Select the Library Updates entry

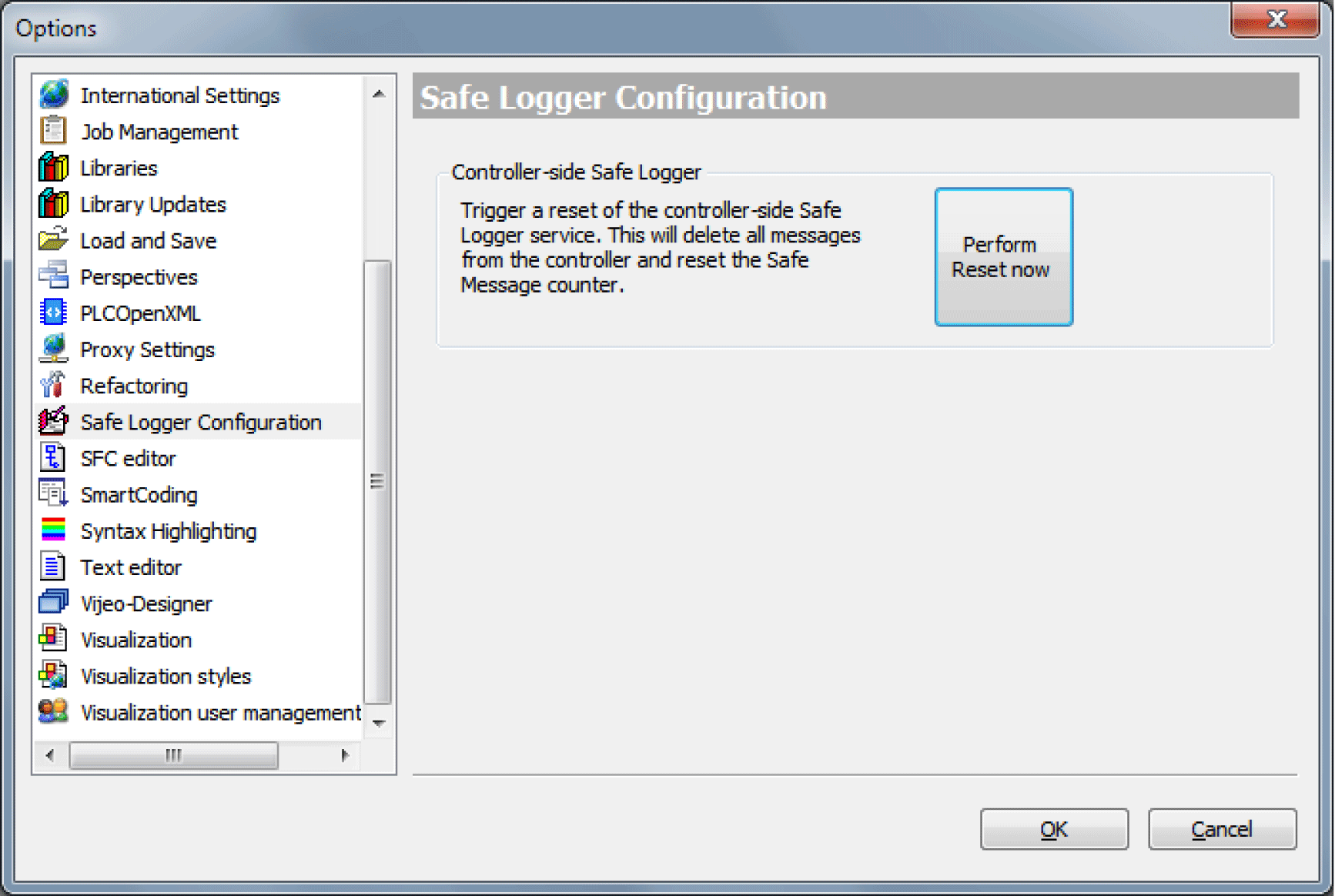[152, 203]
